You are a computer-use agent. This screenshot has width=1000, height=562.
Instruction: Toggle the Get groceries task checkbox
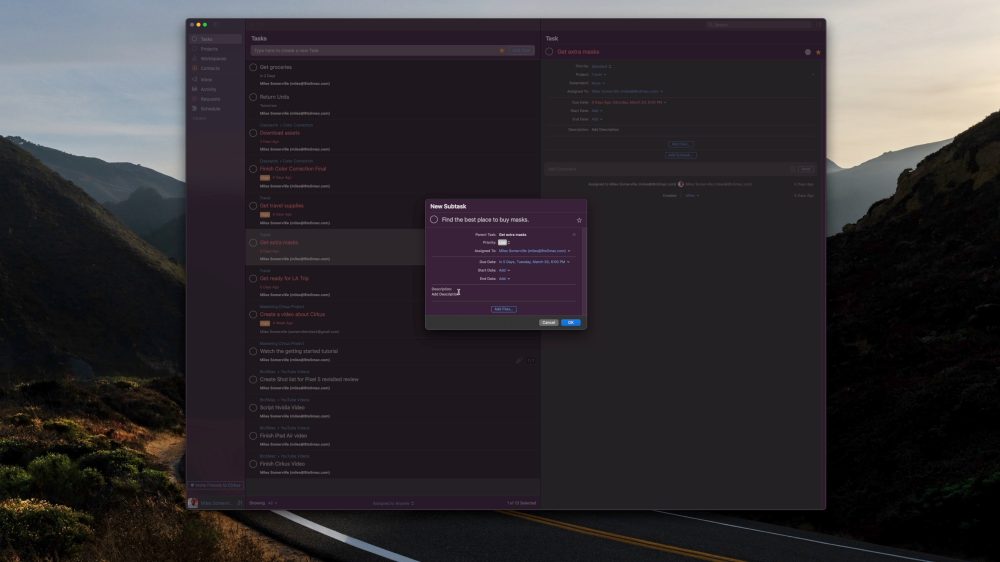[254, 68]
